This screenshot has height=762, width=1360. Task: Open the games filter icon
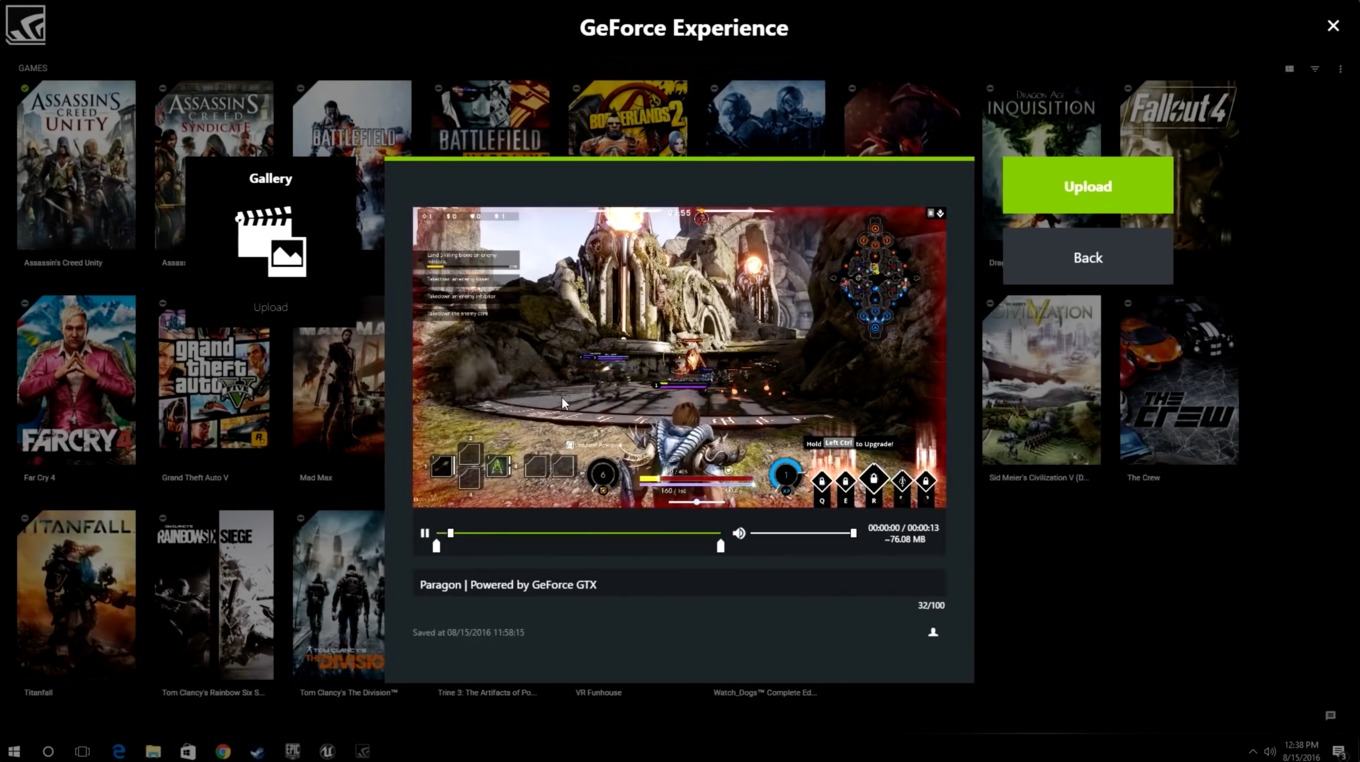pos(1315,69)
